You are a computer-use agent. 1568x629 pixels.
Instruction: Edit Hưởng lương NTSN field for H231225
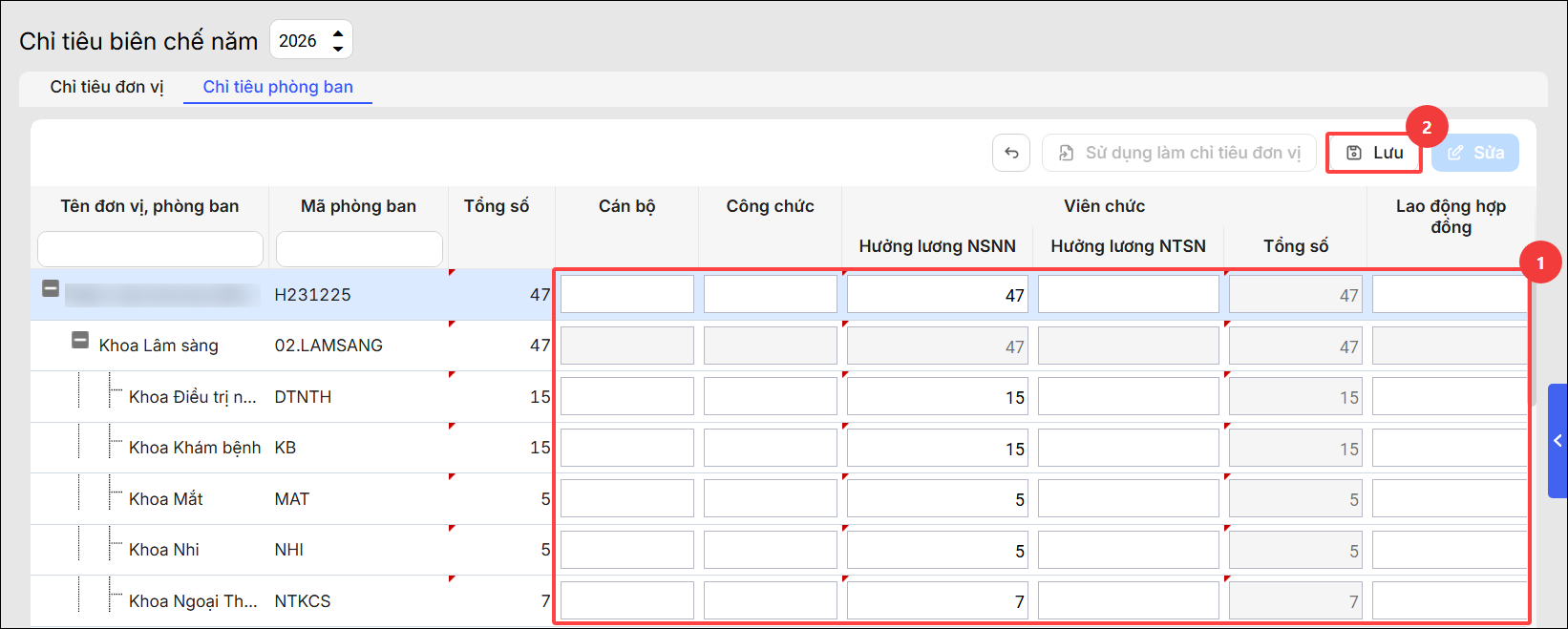[x=1129, y=294]
